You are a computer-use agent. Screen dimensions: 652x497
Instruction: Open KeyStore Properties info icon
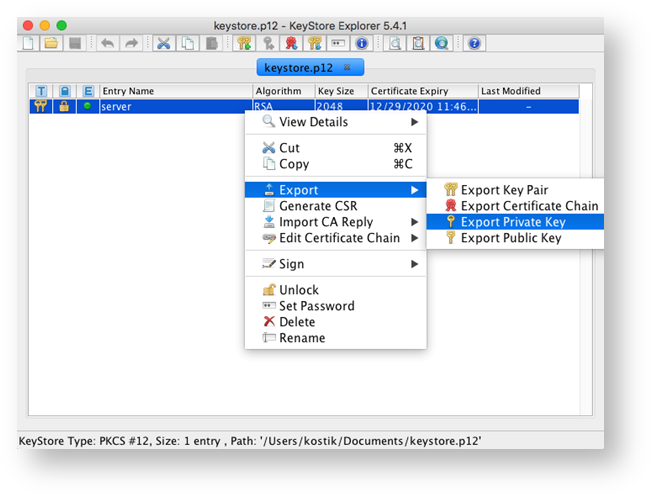point(362,43)
